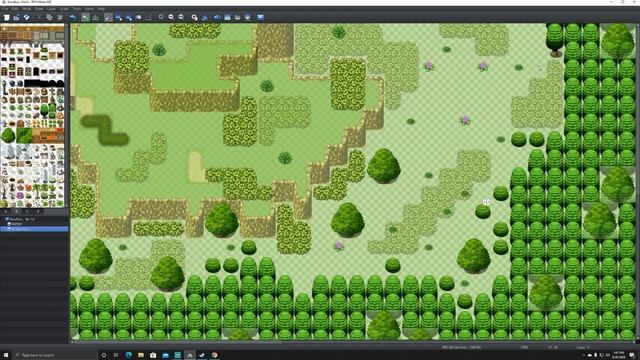Screen dimensions: 640x360
Task: Click the tileset palette vertical scrollbar
Action: pyautogui.click(x=67, y=116)
